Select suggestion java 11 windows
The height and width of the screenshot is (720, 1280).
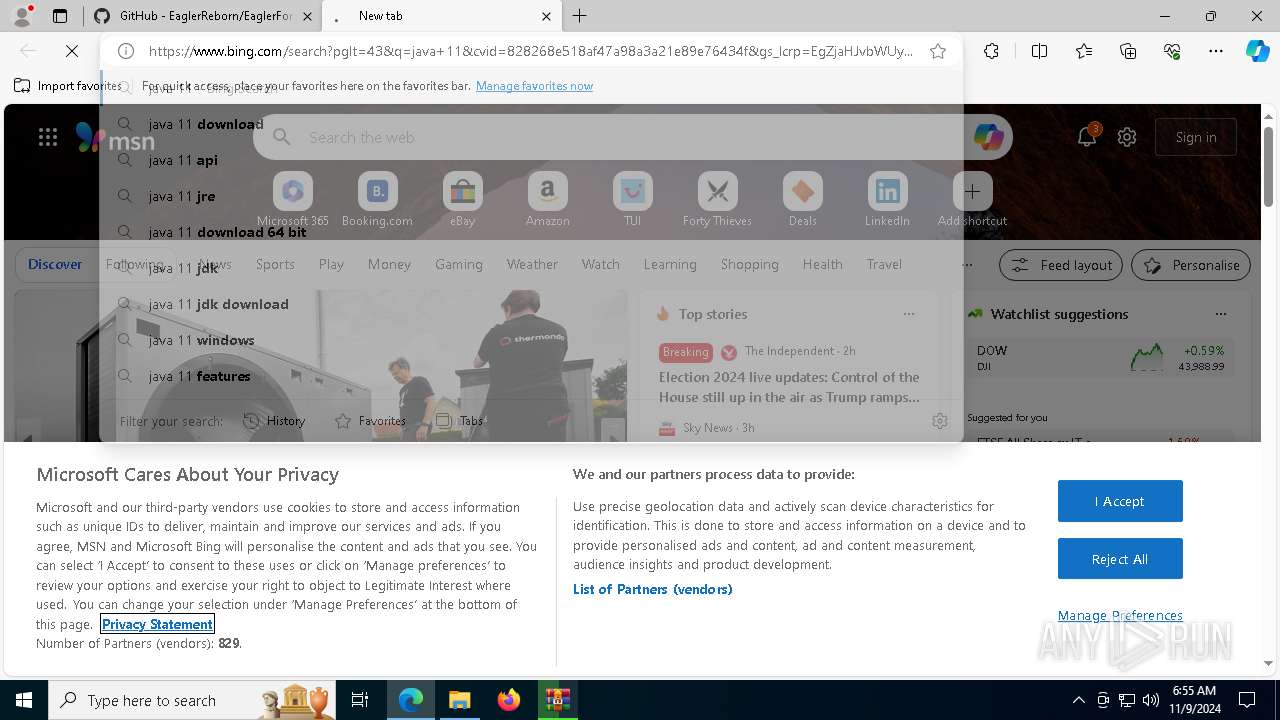click(530, 340)
